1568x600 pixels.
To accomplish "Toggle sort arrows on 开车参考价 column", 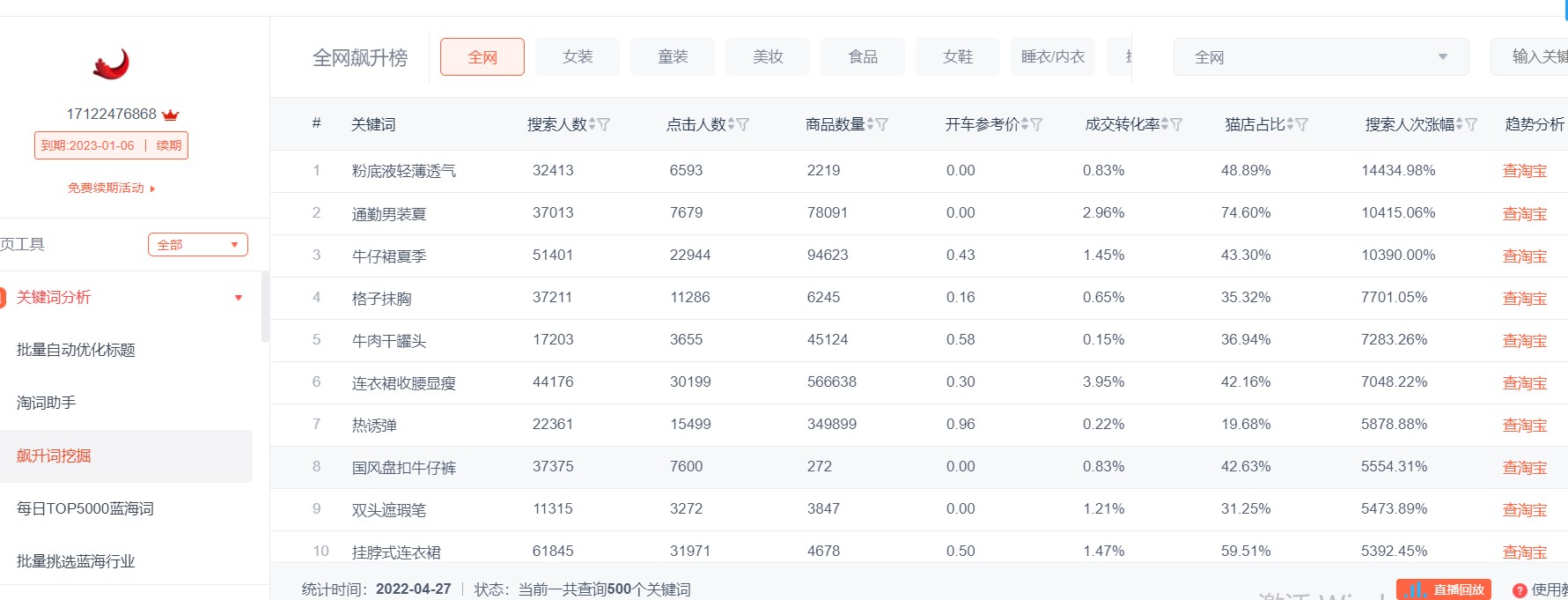I will pyautogui.click(x=1024, y=125).
